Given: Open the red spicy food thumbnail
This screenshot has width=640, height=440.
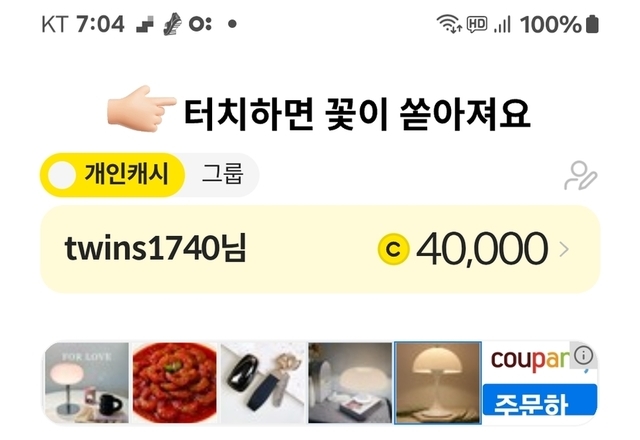Looking at the screenshot, I should [x=175, y=383].
